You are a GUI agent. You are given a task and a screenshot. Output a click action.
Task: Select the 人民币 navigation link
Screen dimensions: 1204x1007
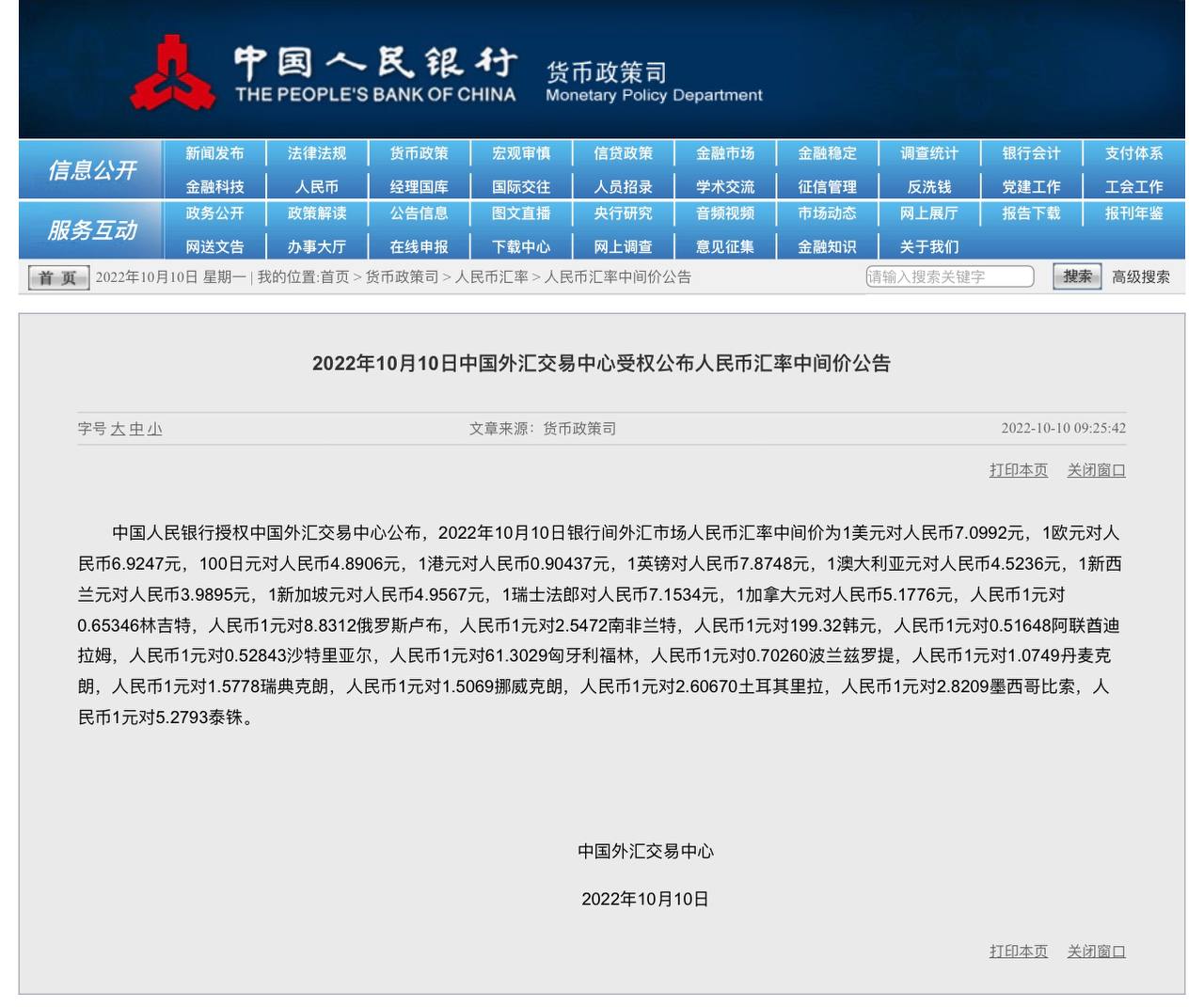click(317, 187)
